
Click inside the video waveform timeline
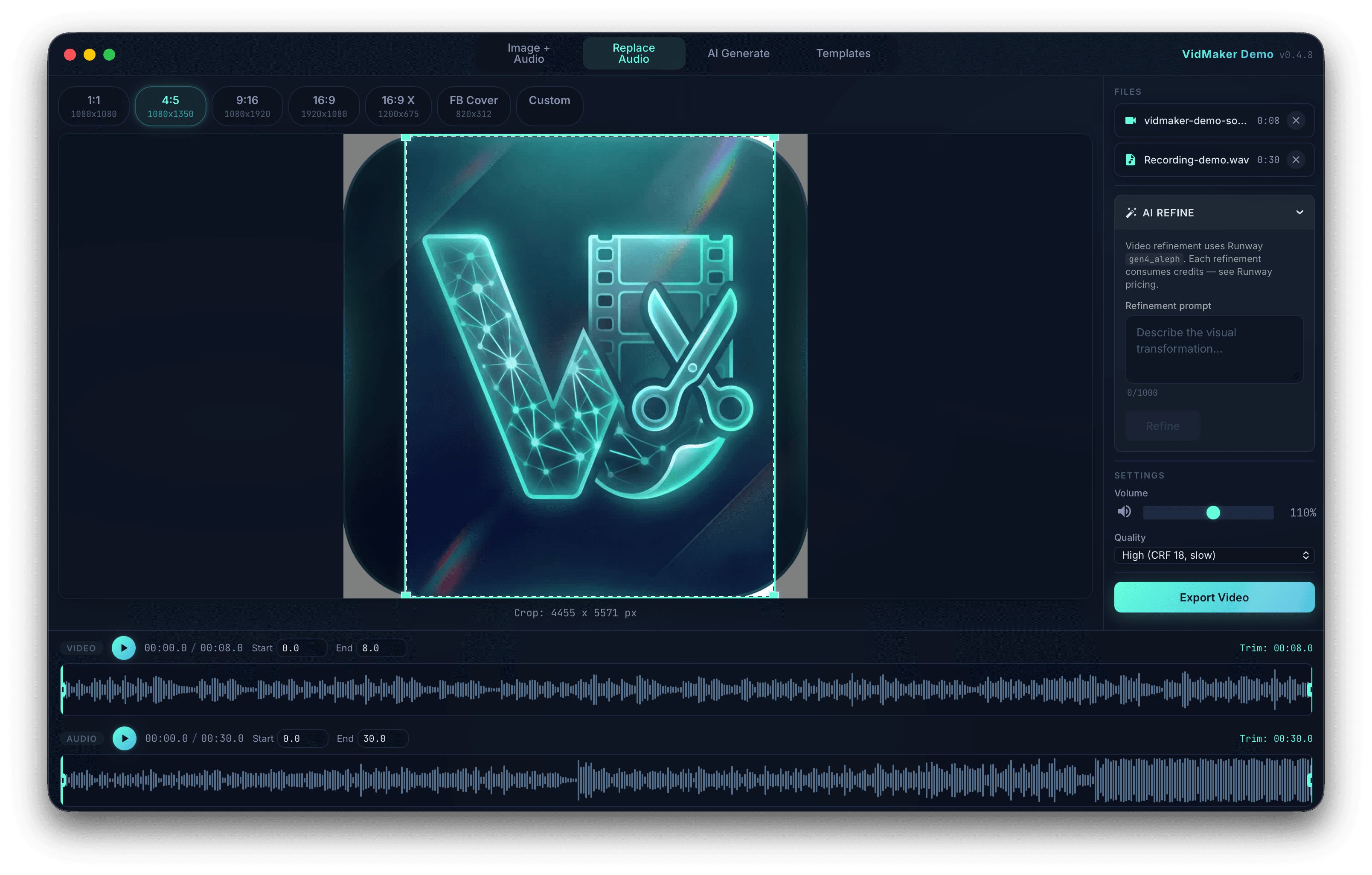pos(686,690)
